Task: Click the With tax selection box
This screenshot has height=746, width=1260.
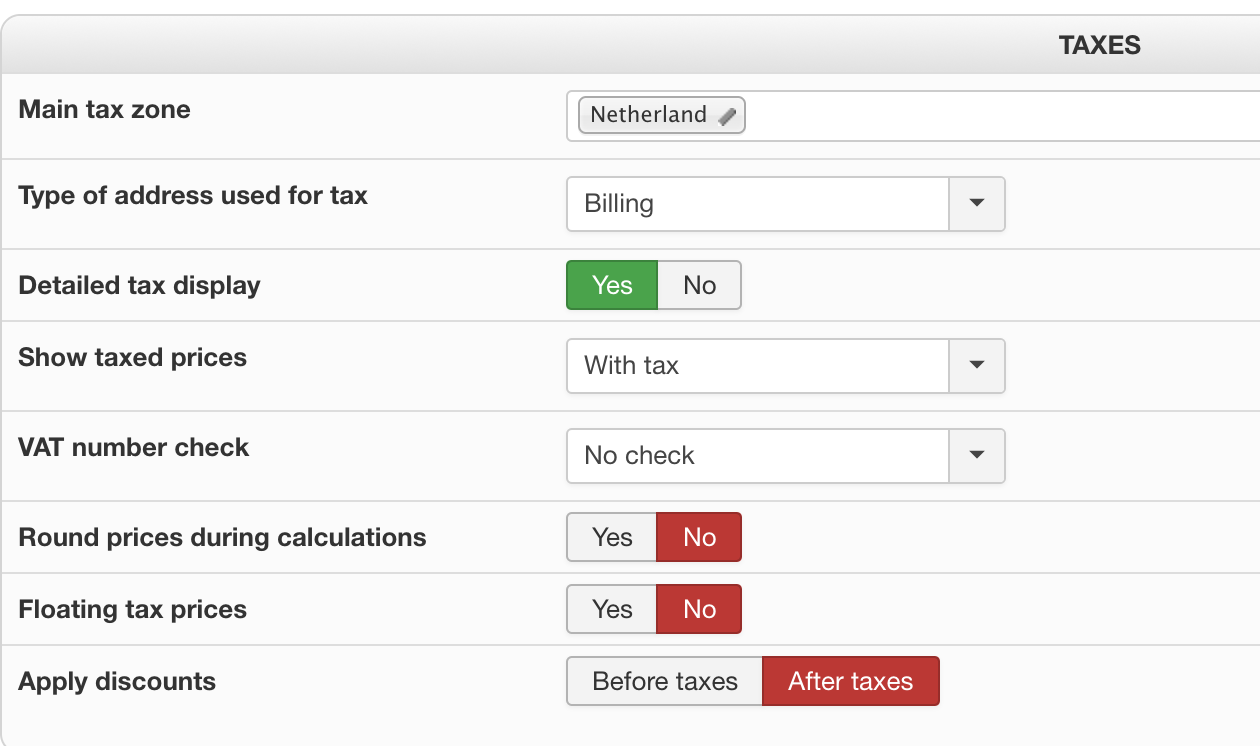Action: pyautogui.click(x=757, y=366)
